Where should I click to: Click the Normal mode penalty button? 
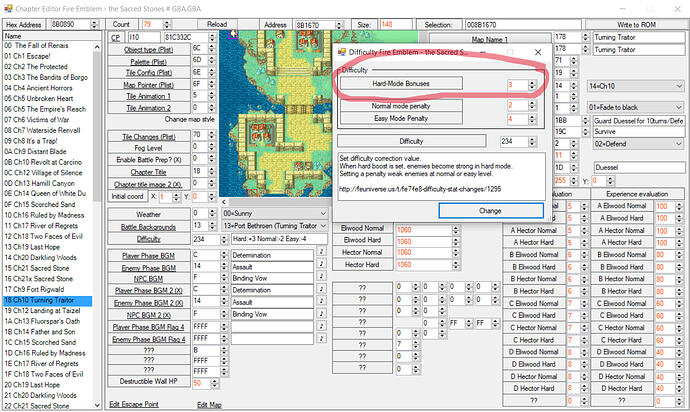point(401,106)
